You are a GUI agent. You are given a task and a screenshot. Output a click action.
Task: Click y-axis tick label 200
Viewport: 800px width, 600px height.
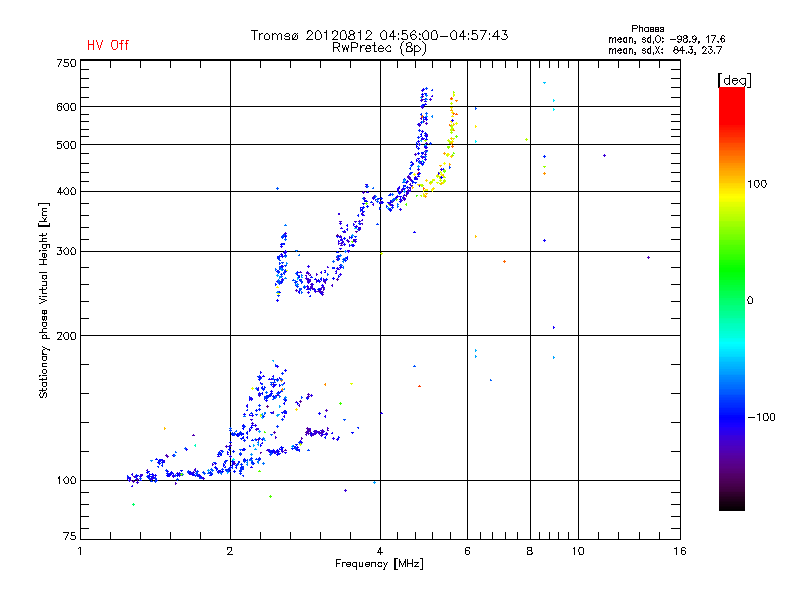point(66,336)
